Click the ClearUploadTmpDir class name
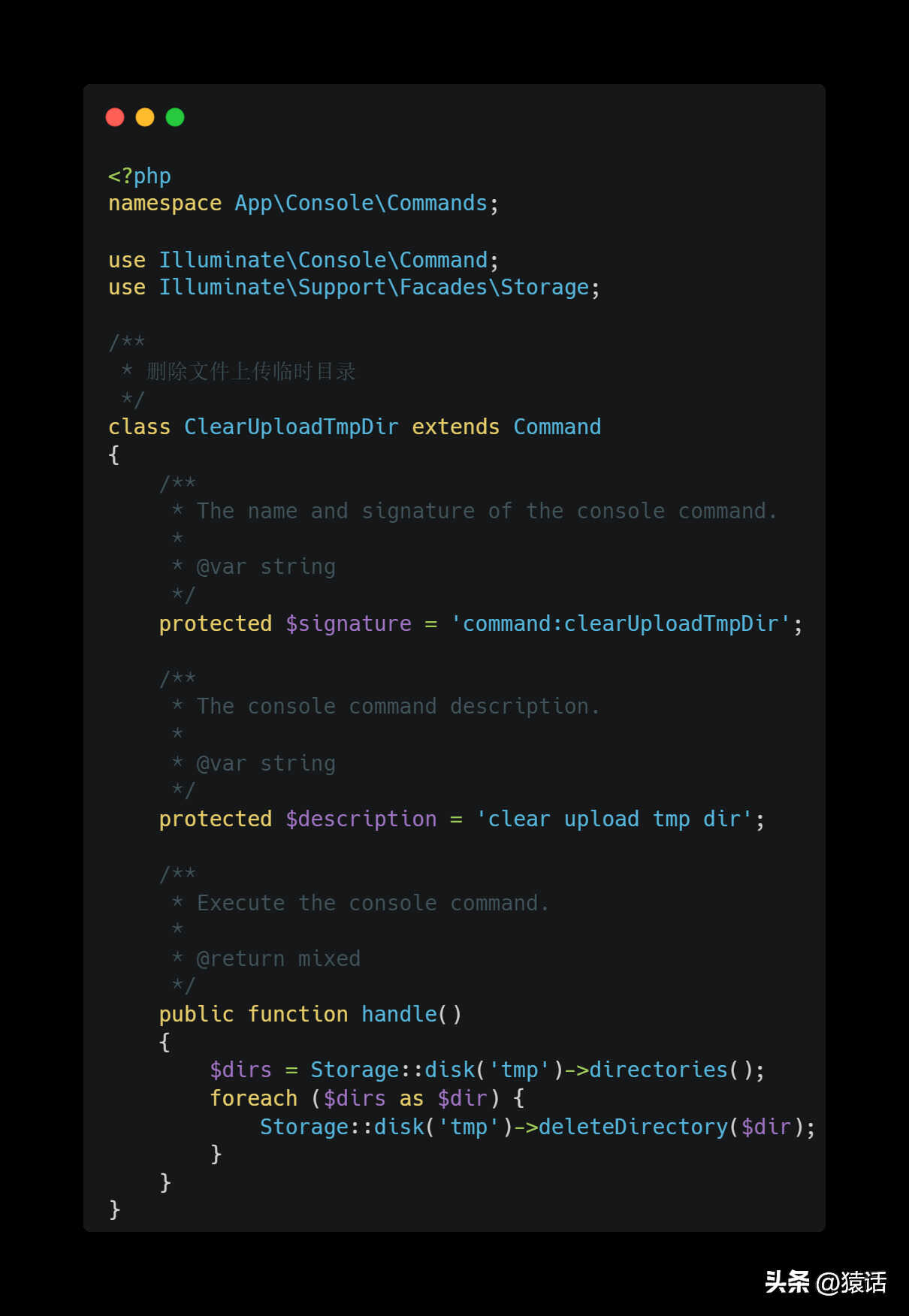Viewport: 909px width, 1316px height. (x=291, y=427)
